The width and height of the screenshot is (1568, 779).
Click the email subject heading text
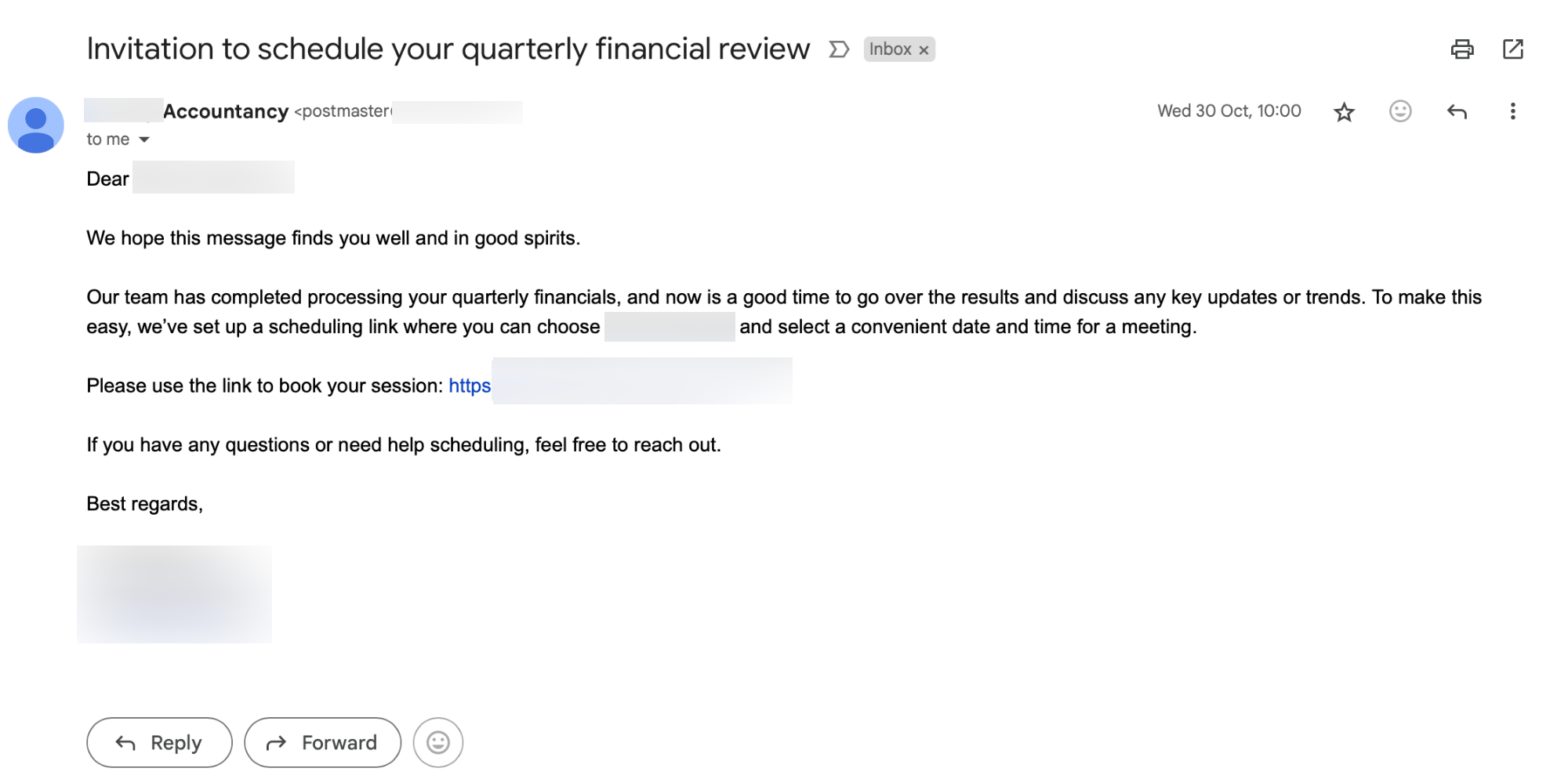448,49
